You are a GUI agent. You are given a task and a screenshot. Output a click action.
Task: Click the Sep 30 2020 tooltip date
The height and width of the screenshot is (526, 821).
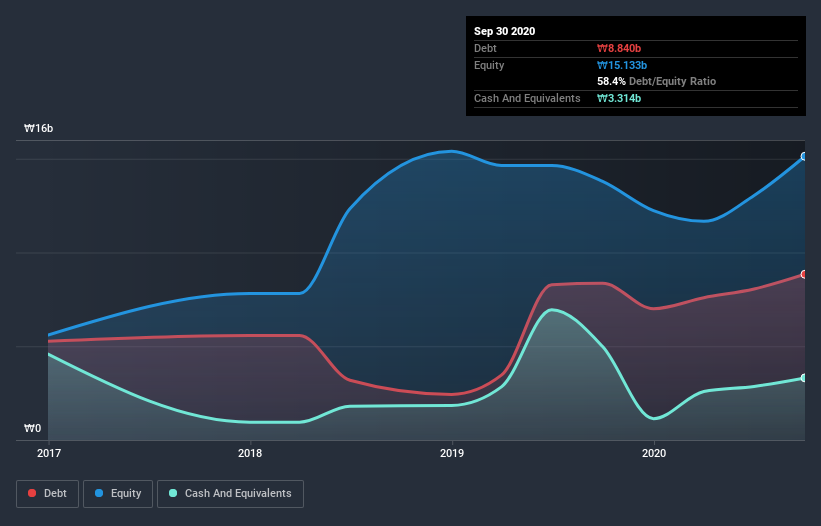coord(505,31)
